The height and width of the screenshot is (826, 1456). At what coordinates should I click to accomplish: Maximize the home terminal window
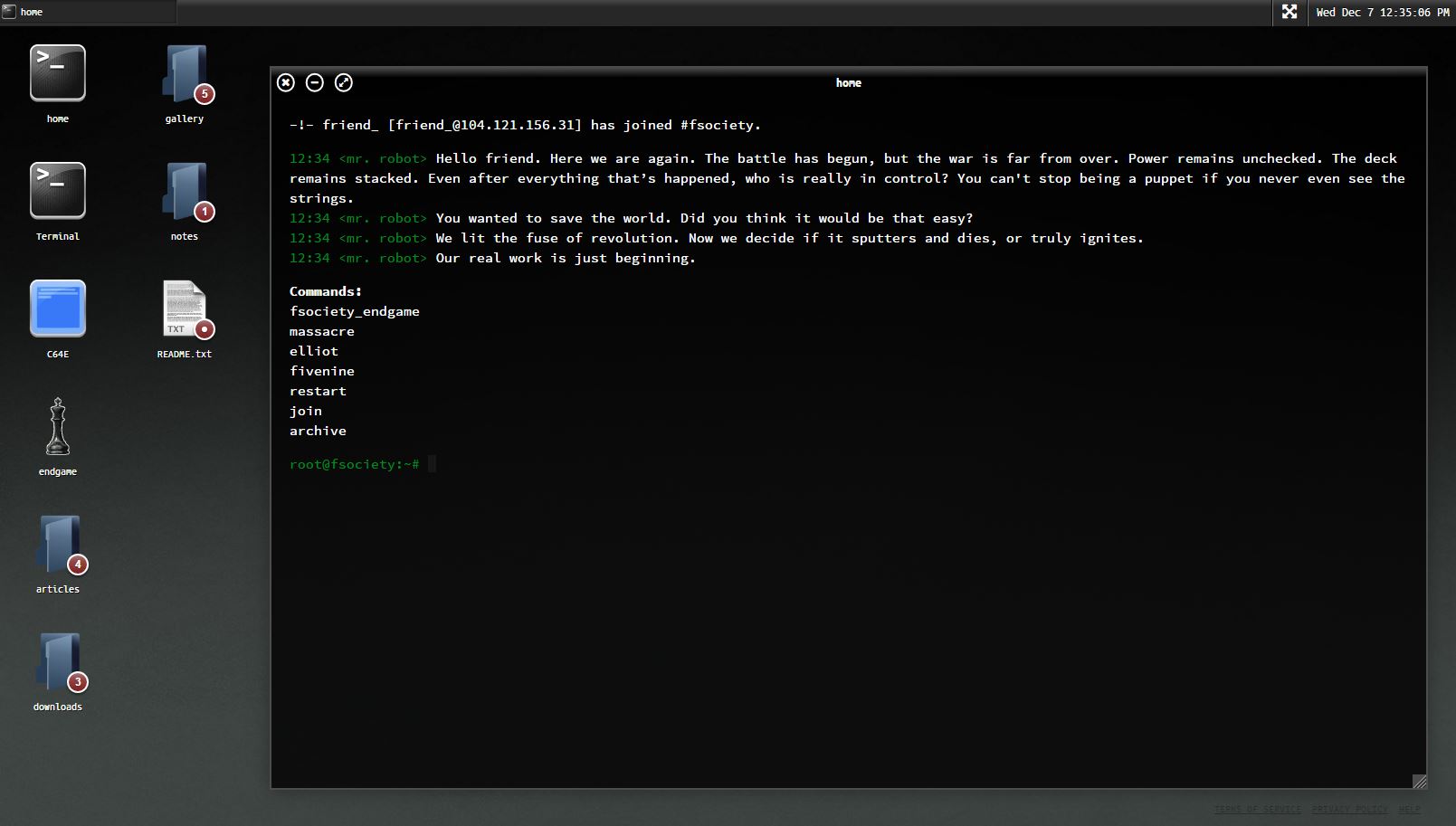coord(344,82)
